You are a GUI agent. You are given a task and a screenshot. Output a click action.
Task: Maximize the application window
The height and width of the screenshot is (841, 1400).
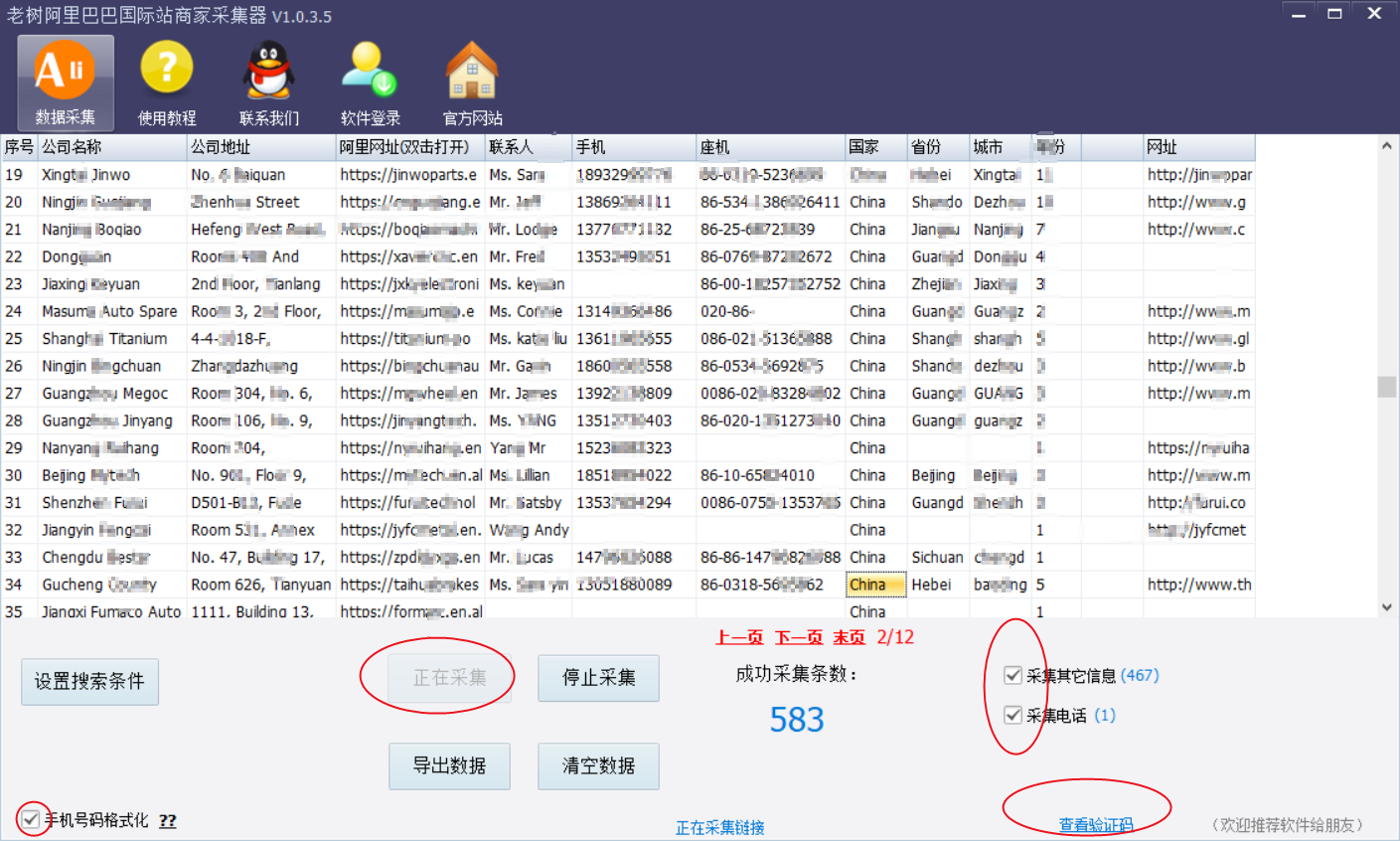1335,14
